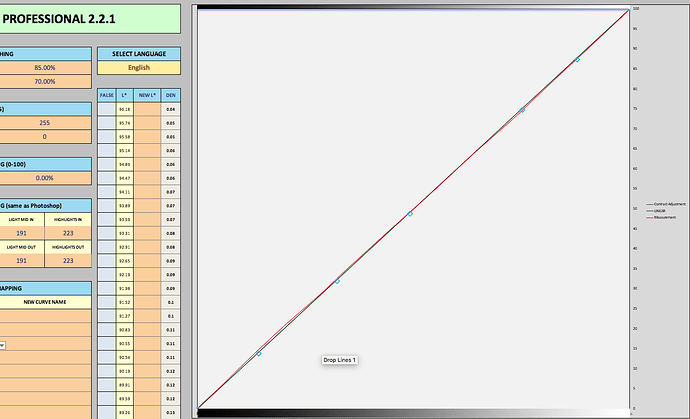This screenshot has width=690, height=419.
Task: Click the Measurement legend entry
Action: coord(663,215)
